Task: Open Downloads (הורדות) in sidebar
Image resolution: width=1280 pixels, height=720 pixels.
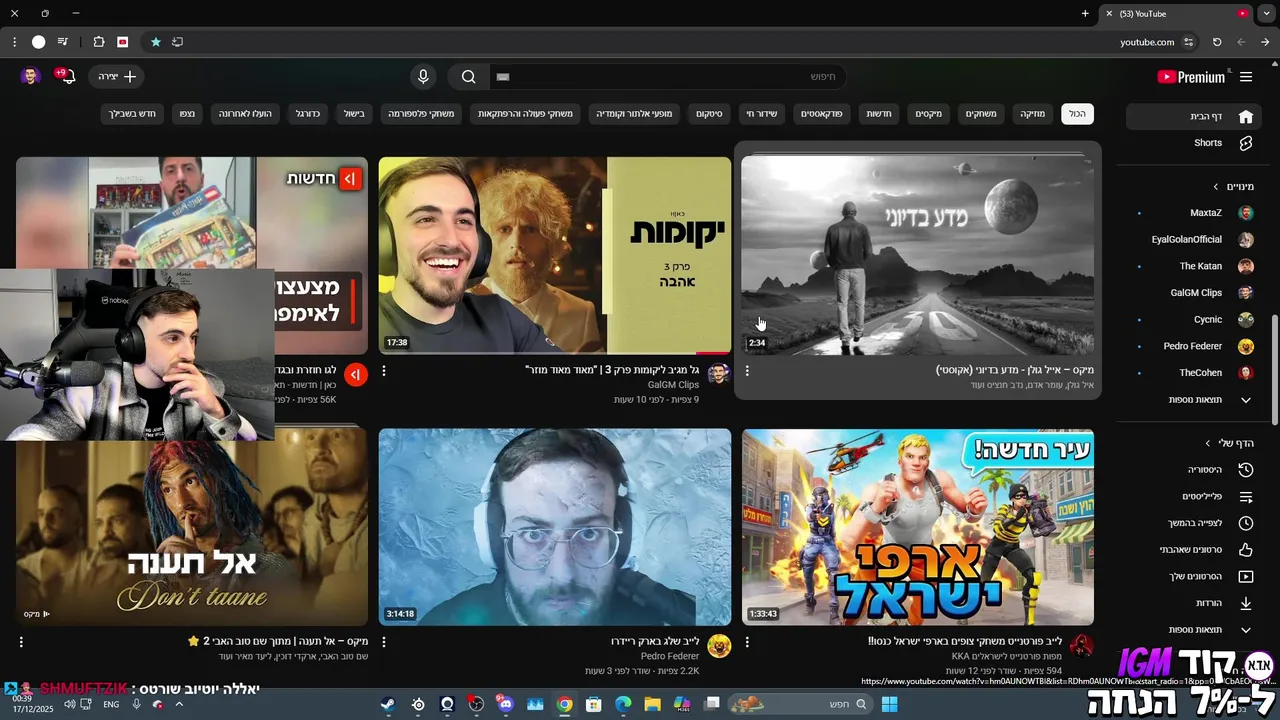Action: 1196,603
